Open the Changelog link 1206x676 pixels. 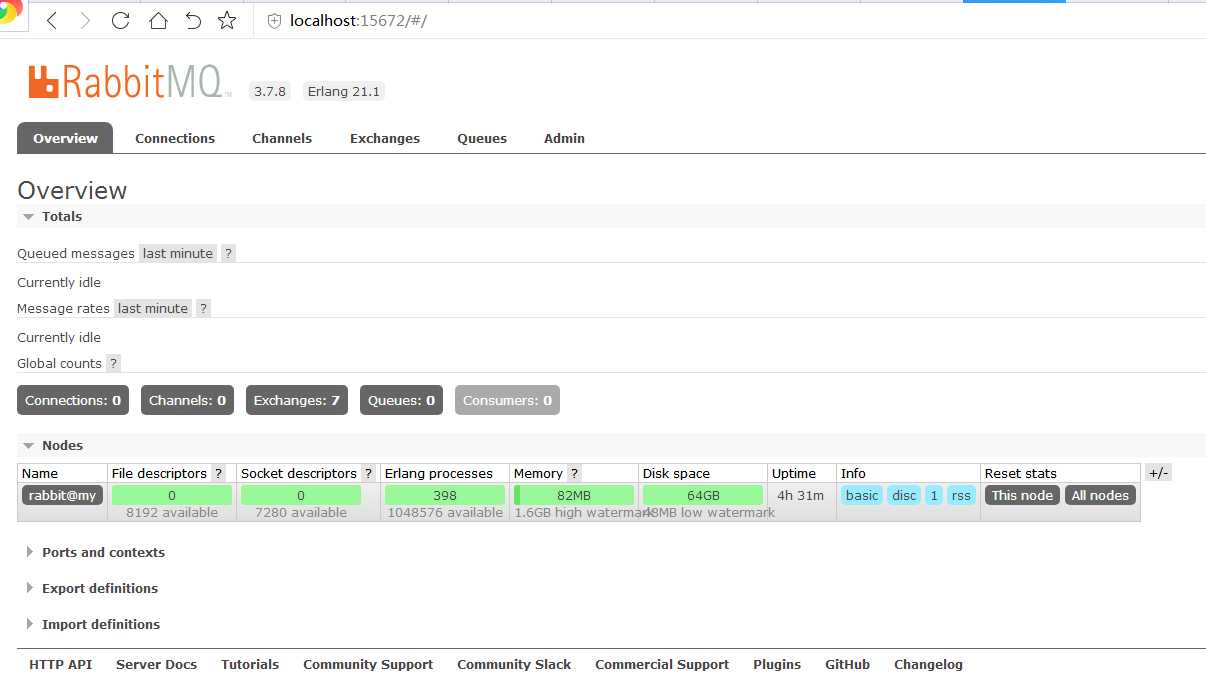pos(928,665)
